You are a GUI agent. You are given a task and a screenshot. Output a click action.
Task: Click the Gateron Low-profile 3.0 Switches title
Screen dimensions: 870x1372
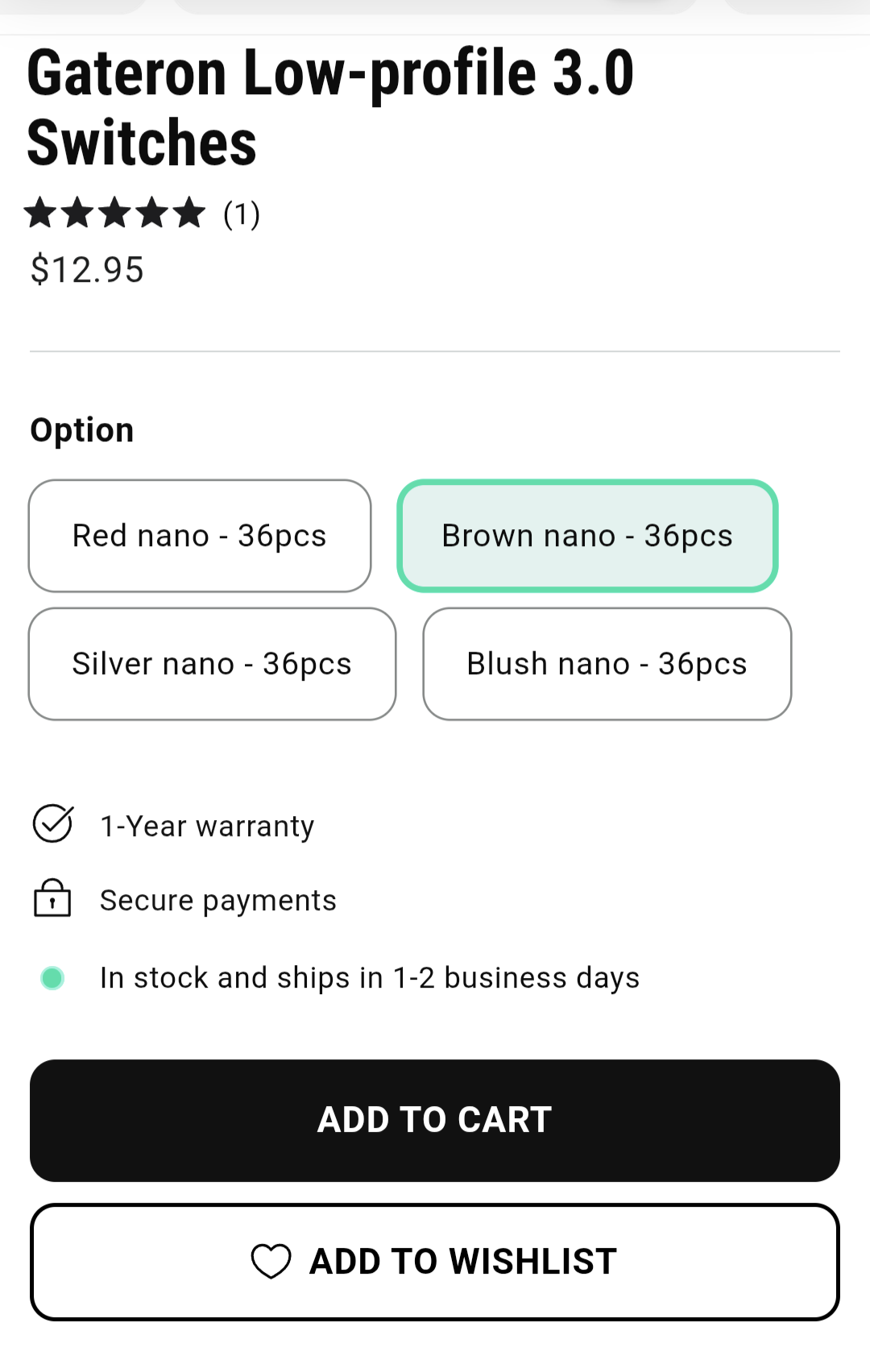tap(330, 107)
